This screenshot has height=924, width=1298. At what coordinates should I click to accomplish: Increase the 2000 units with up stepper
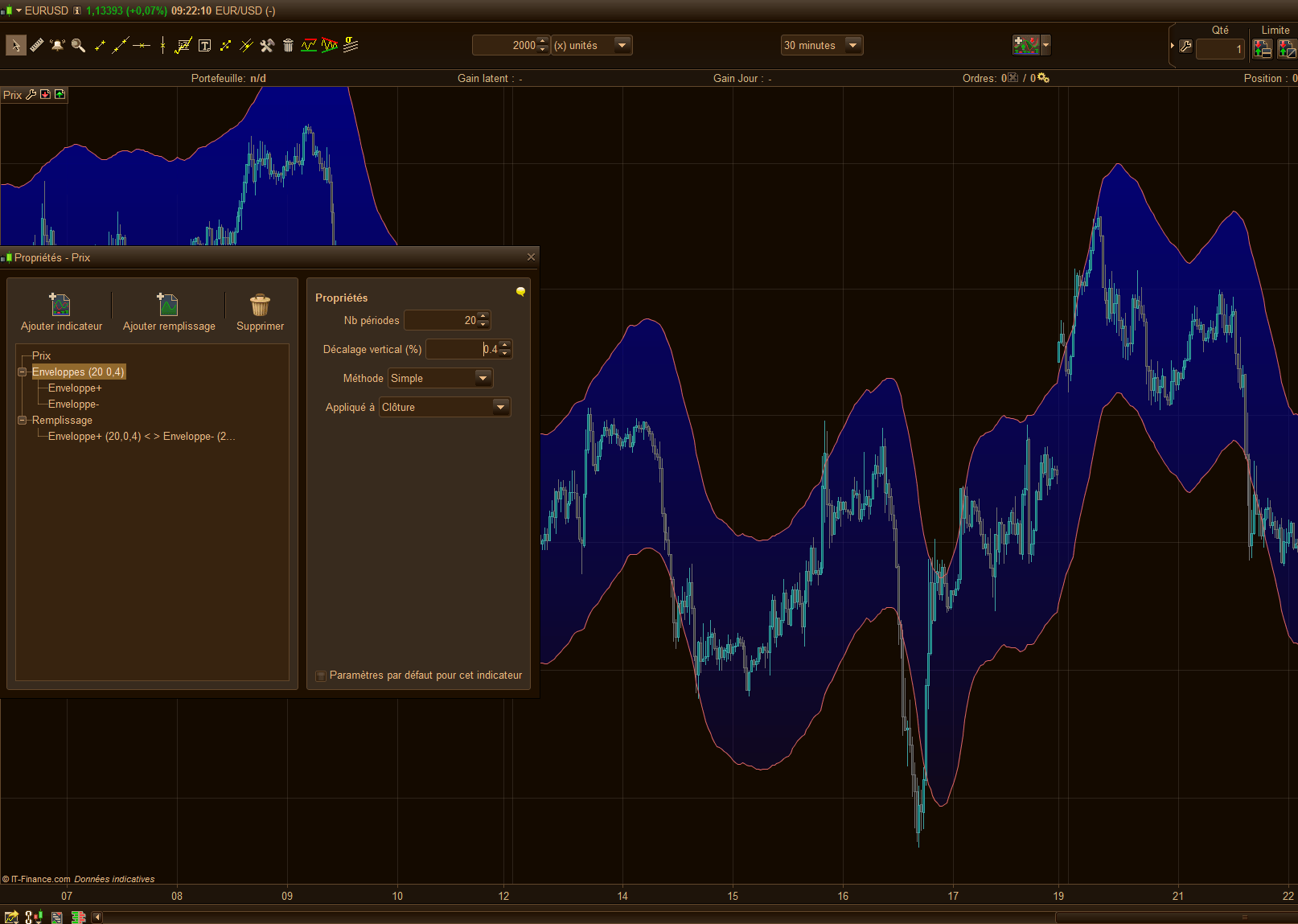point(543,41)
